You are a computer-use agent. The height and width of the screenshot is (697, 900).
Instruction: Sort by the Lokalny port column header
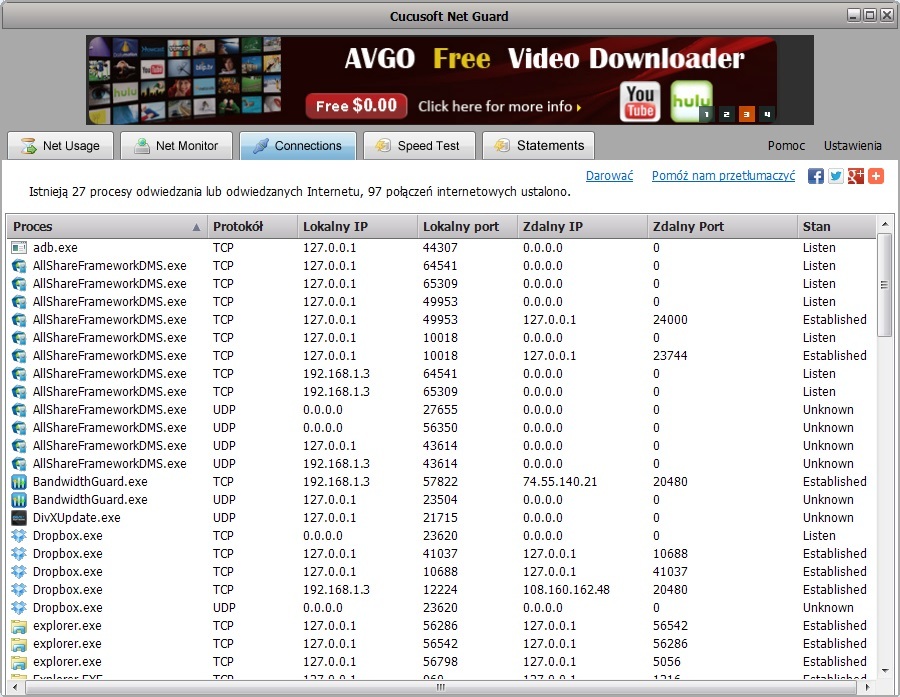(x=467, y=227)
